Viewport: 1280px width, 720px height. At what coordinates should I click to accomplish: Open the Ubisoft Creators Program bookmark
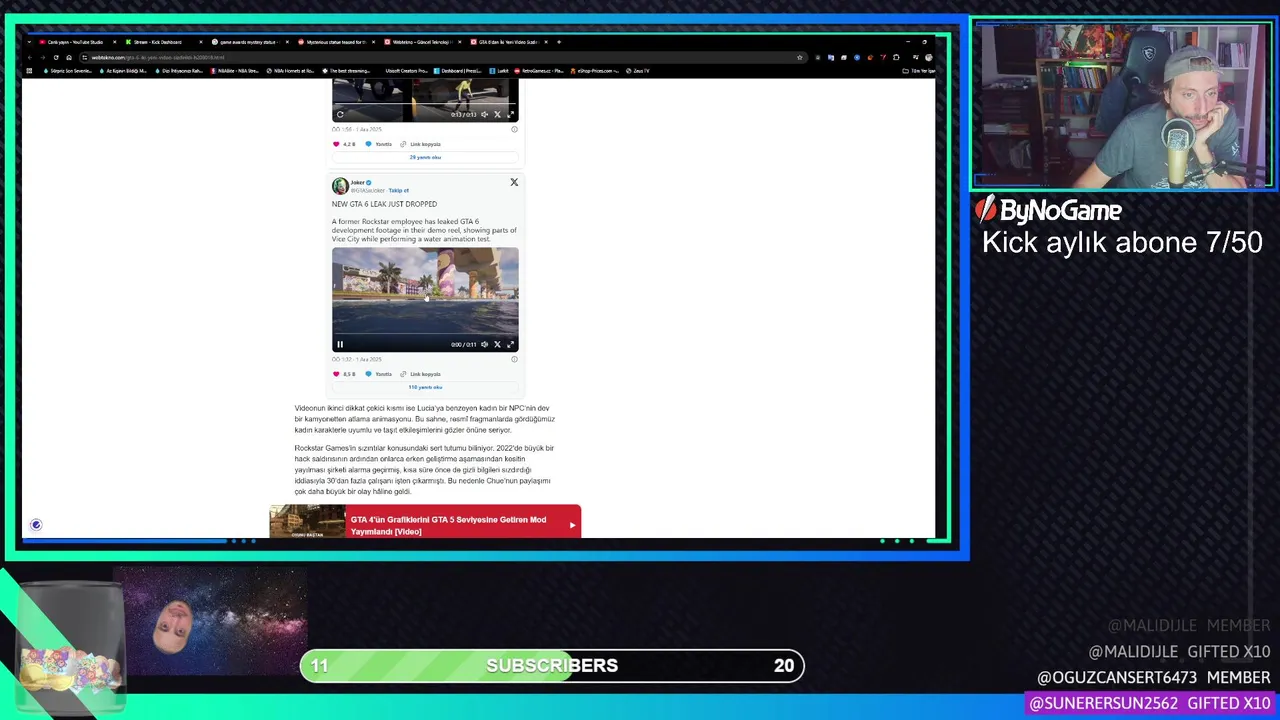tap(405, 71)
